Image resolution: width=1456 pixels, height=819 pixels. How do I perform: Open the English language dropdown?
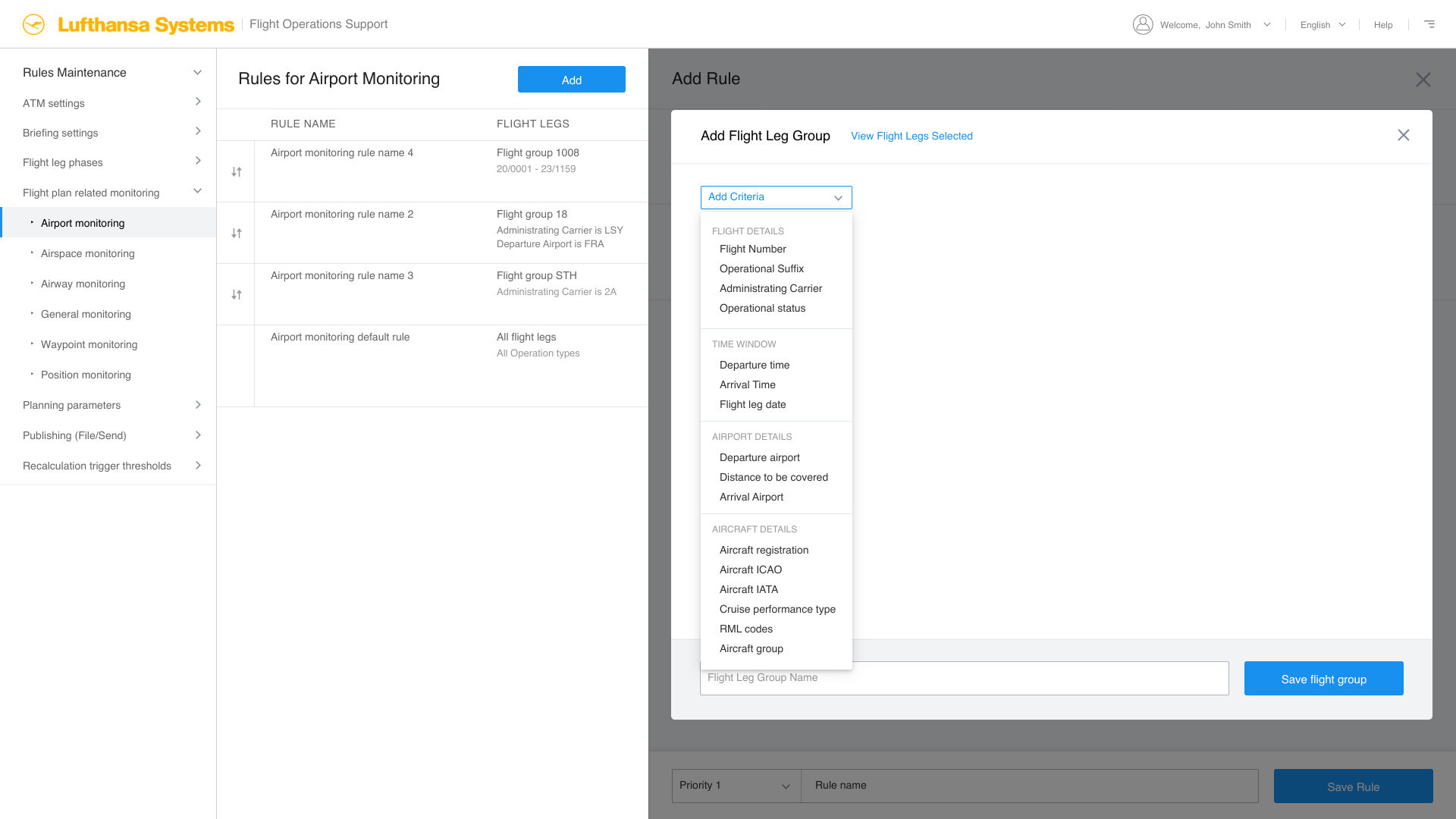pyautogui.click(x=1323, y=25)
